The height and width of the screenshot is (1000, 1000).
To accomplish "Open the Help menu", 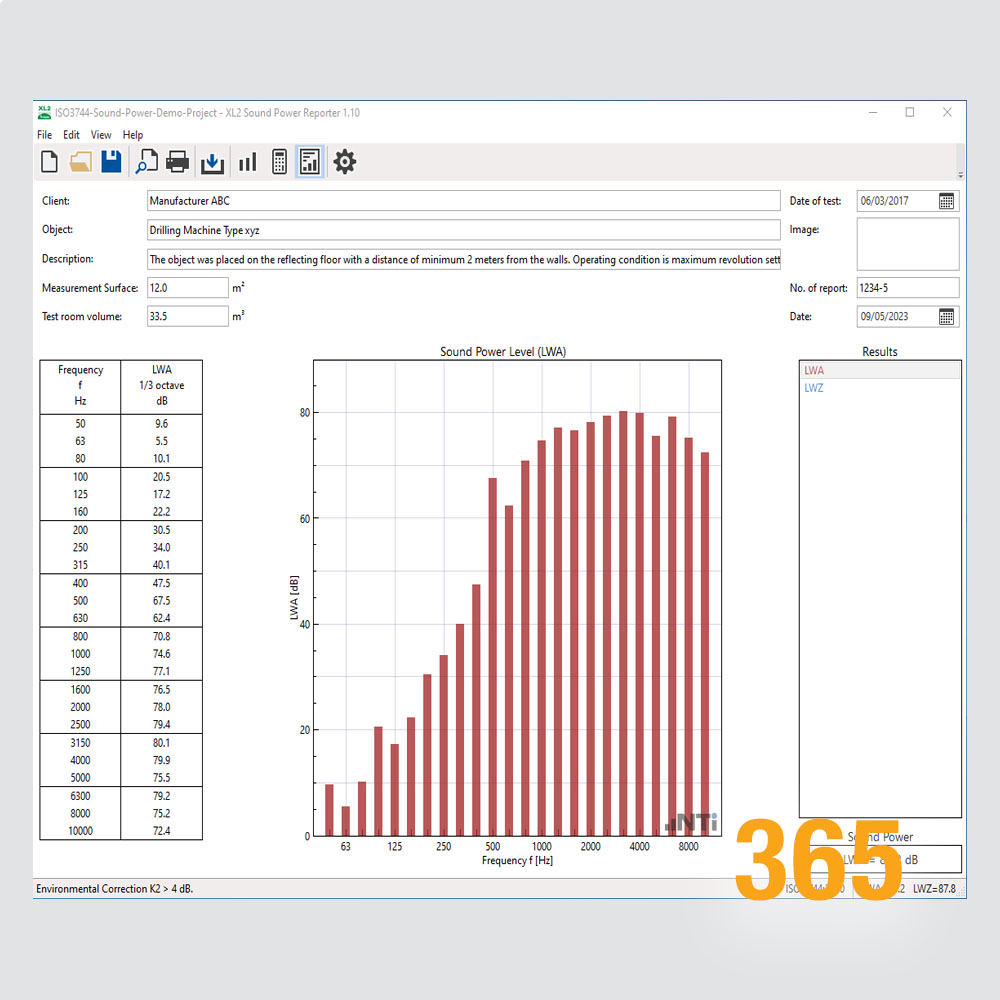I will coord(132,134).
